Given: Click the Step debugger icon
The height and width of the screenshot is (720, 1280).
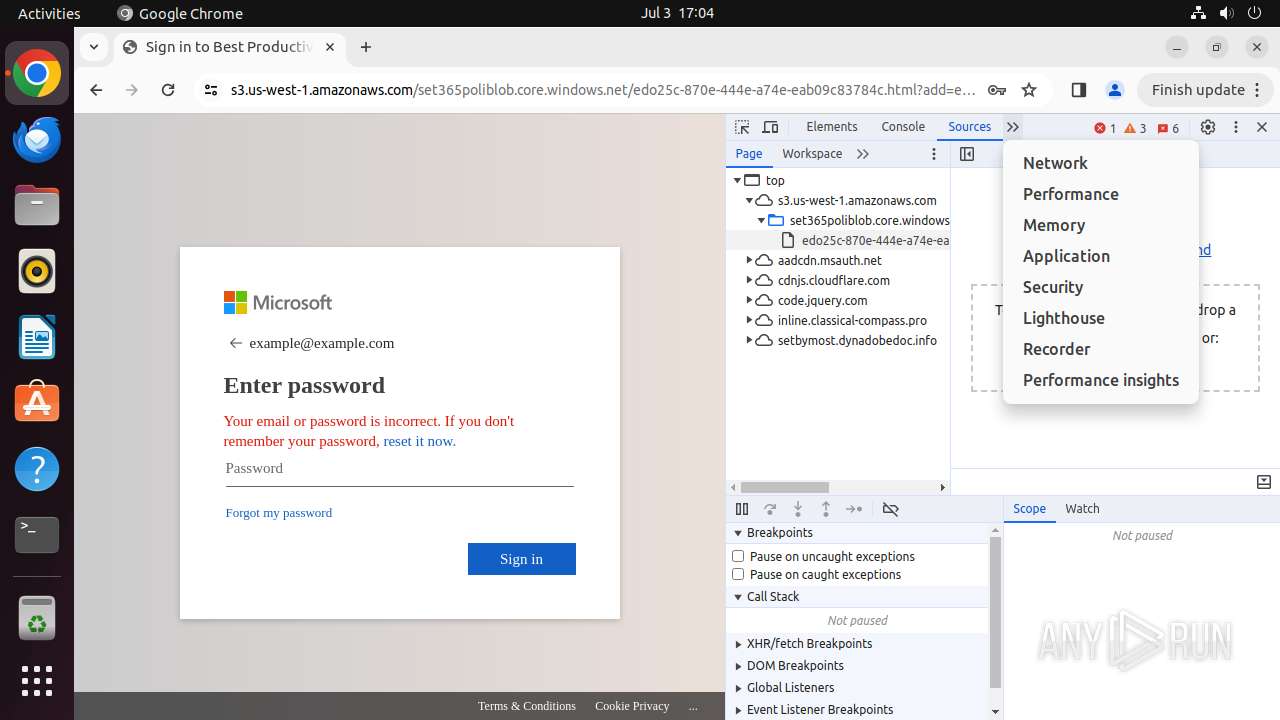Looking at the screenshot, I should pos(854,509).
